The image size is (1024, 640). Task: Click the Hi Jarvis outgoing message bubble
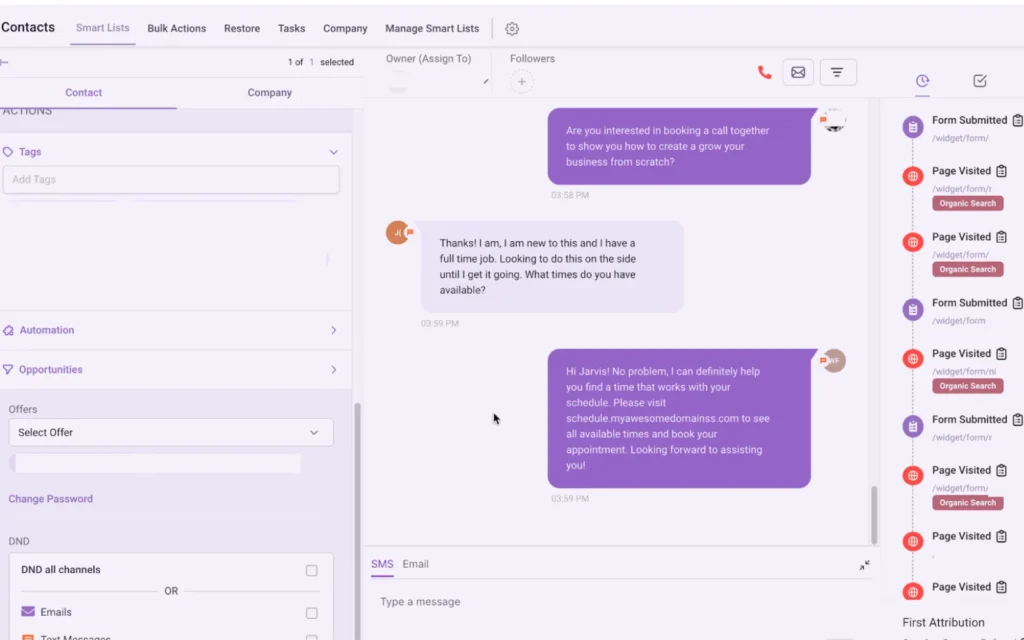click(679, 419)
